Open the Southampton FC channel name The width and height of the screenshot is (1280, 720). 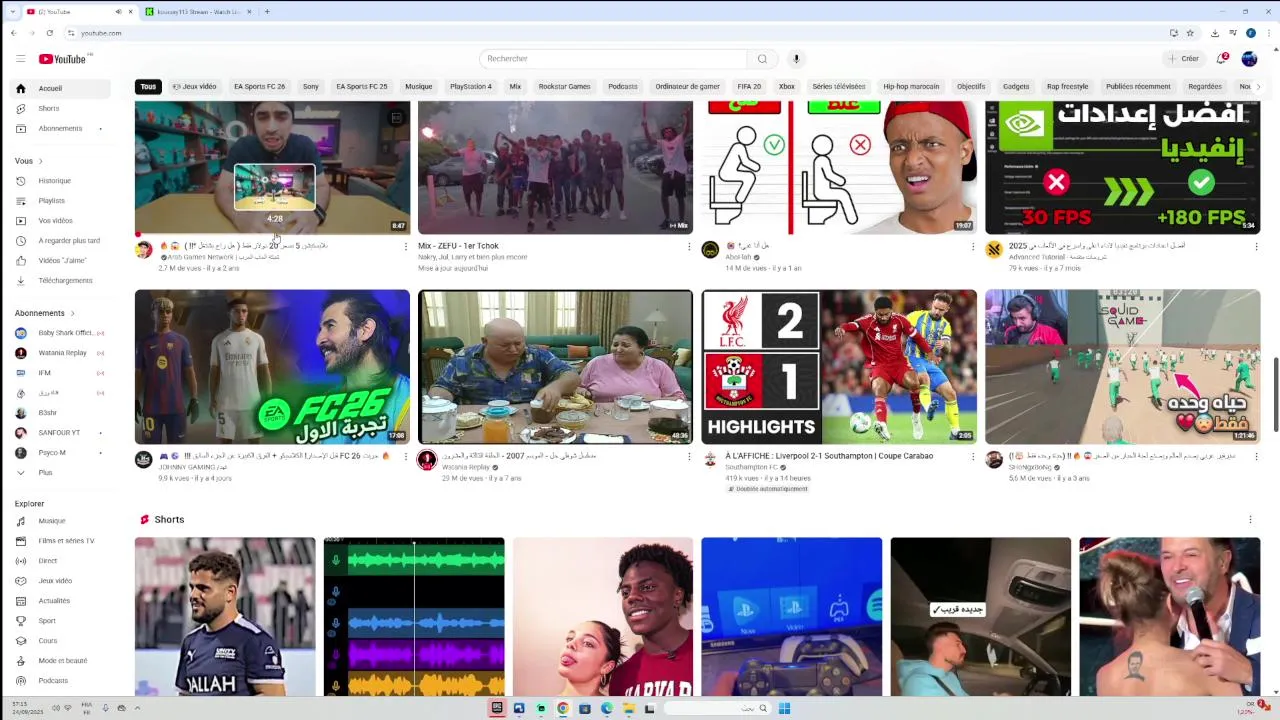[752, 467]
